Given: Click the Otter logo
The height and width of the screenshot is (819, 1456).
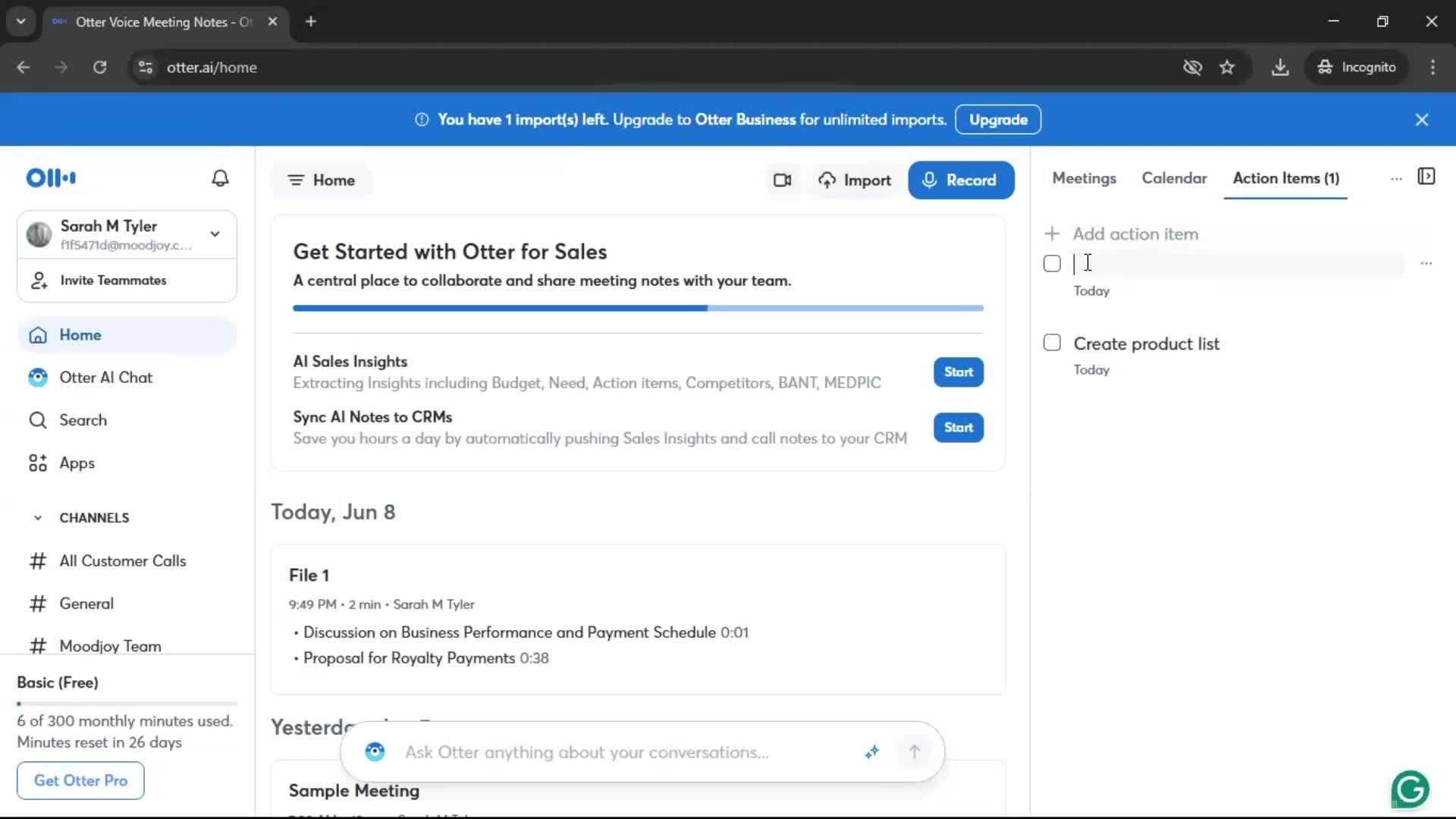Looking at the screenshot, I should pyautogui.click(x=51, y=178).
